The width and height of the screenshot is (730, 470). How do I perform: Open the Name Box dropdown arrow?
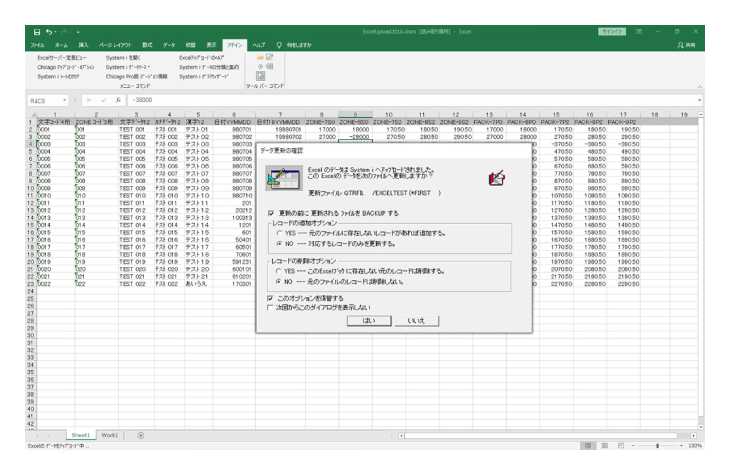click(x=65, y=100)
